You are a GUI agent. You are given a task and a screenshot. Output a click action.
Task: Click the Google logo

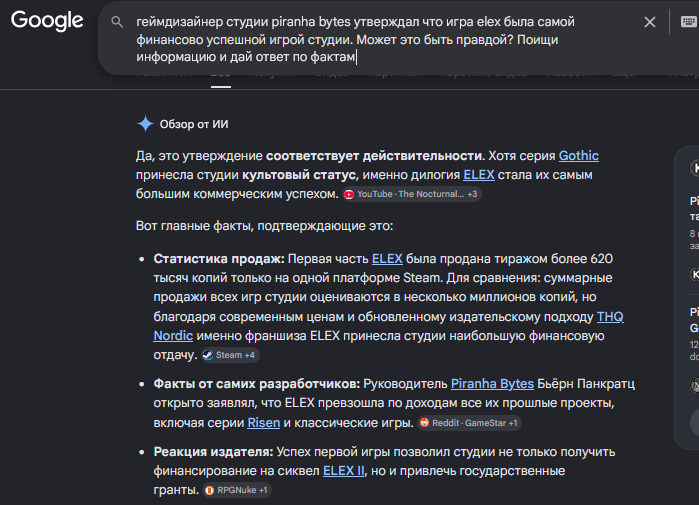(x=47, y=21)
